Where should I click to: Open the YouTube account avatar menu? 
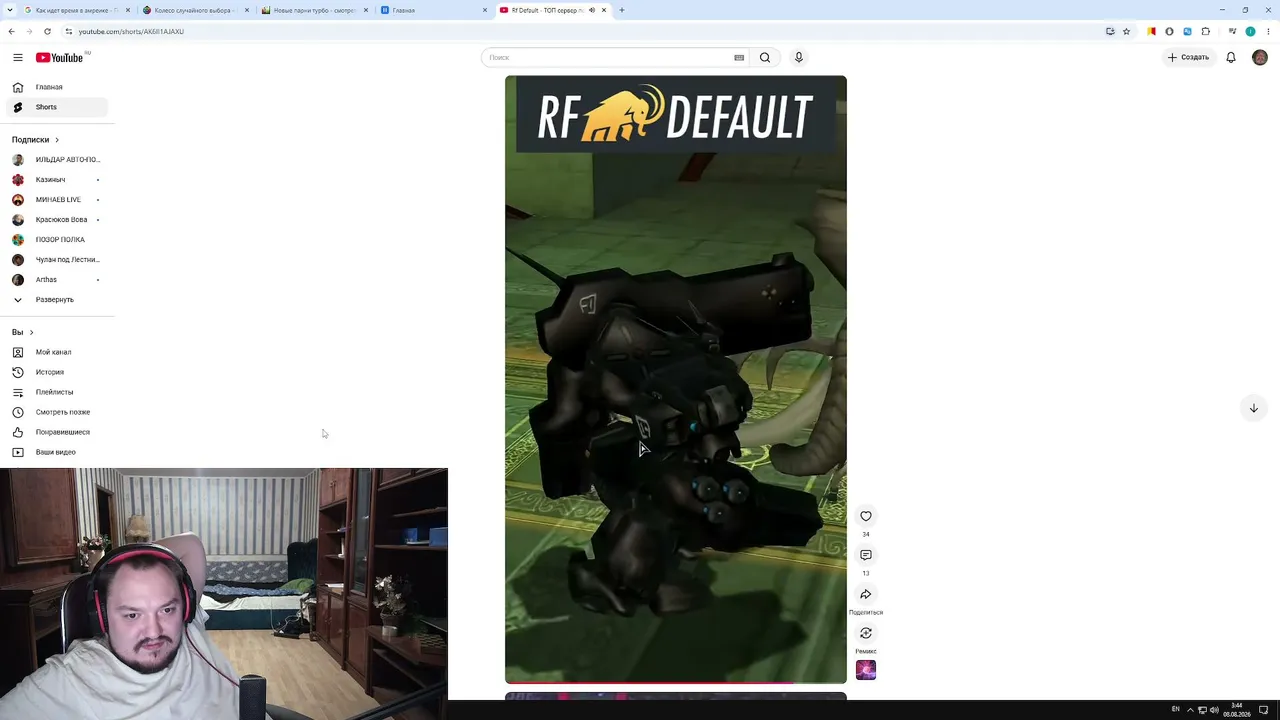click(1260, 58)
